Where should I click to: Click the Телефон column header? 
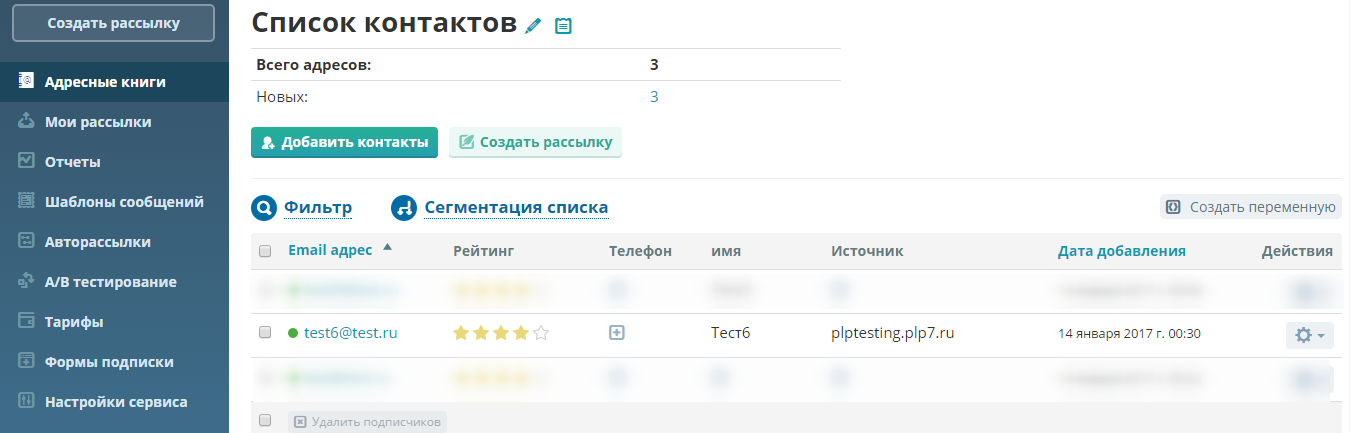(x=640, y=251)
